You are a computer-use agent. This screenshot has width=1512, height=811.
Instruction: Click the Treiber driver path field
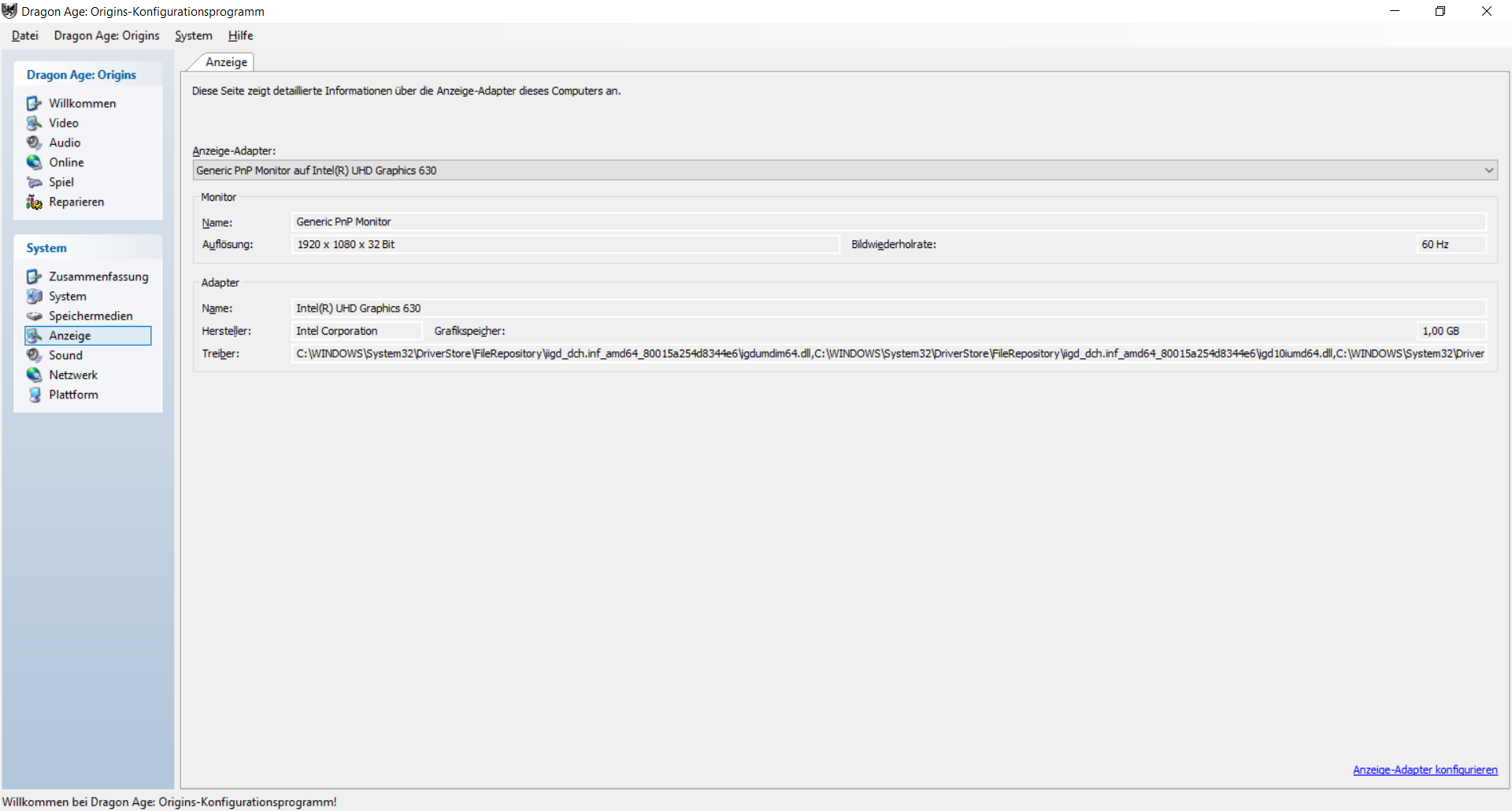click(889, 354)
